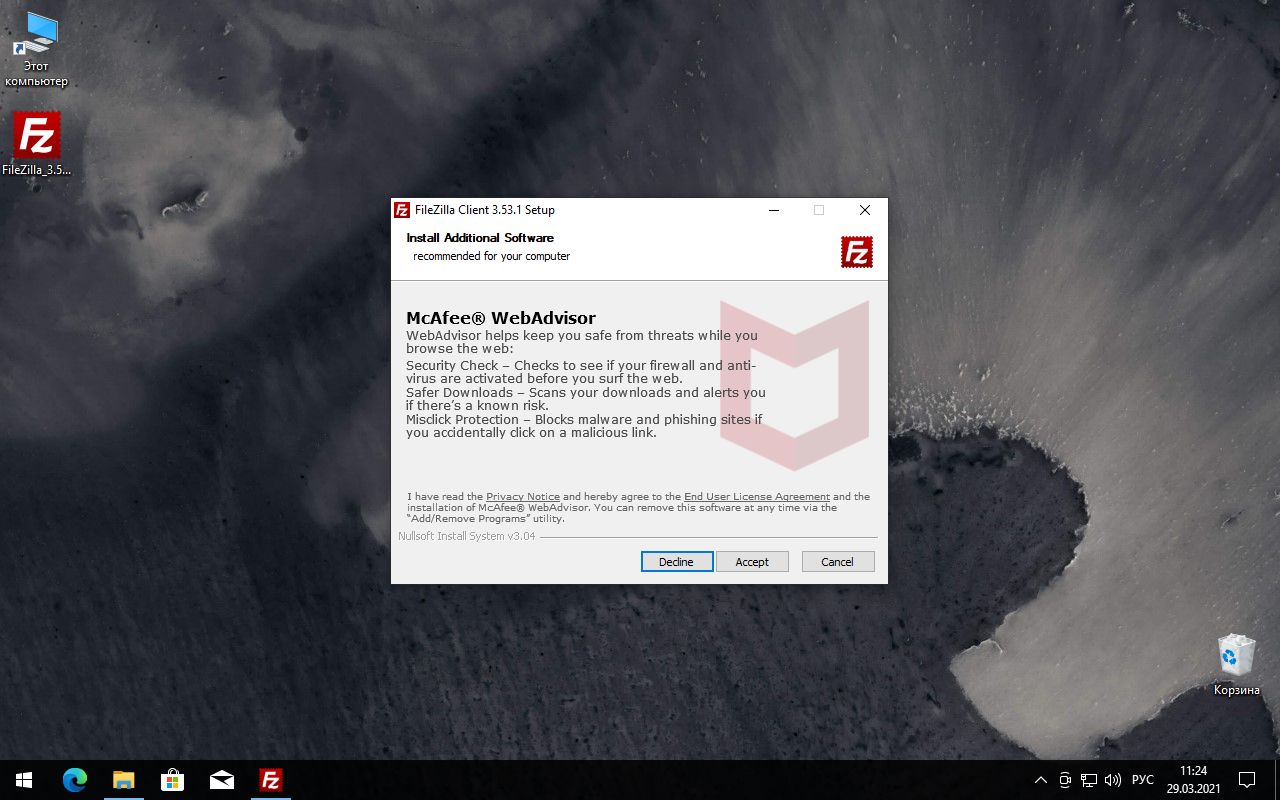Open the network status tray icon

point(1089,780)
